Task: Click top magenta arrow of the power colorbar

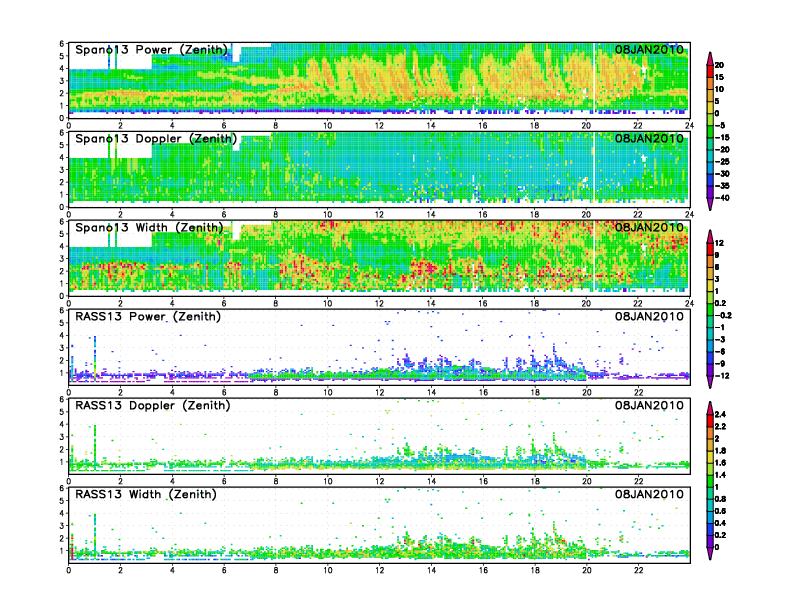Action: (x=710, y=58)
